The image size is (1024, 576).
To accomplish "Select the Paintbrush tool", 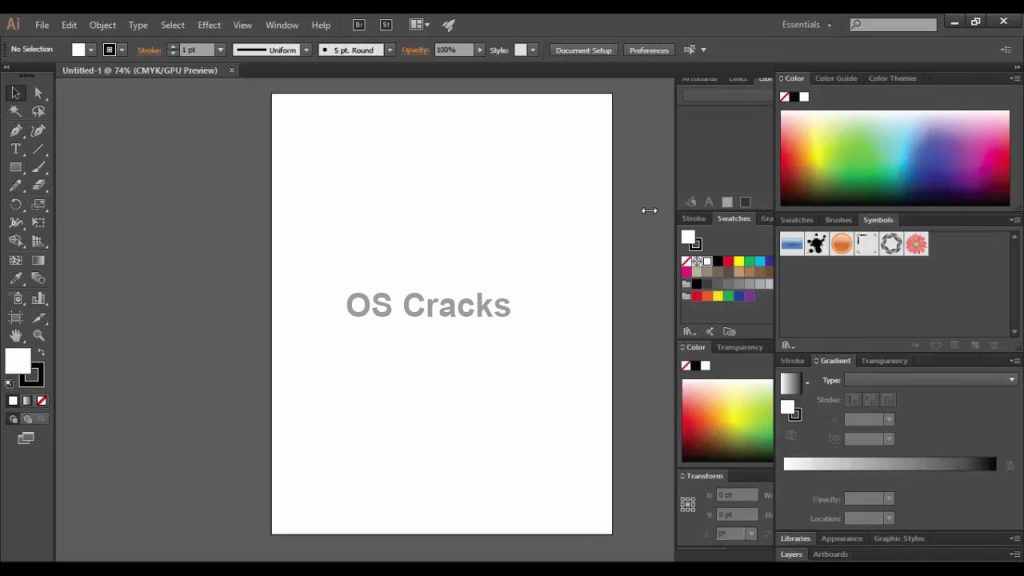I will click(x=39, y=167).
